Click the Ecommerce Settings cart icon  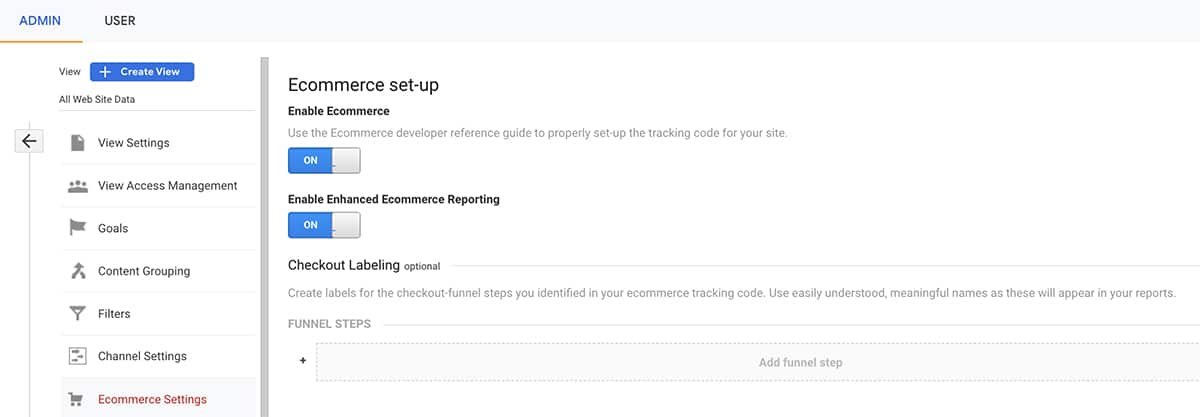pos(76,399)
